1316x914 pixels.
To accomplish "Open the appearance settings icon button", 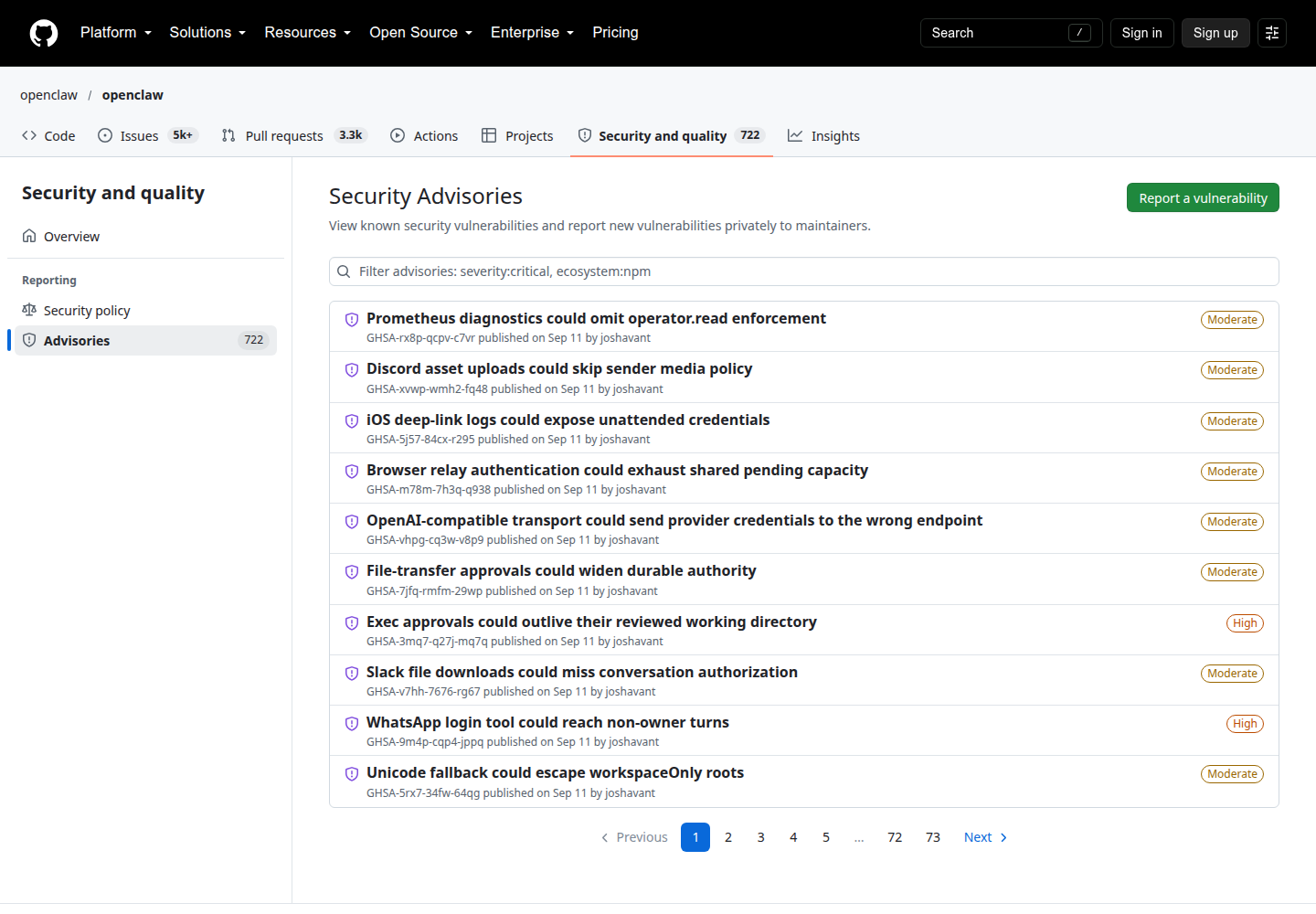I will click(1272, 33).
